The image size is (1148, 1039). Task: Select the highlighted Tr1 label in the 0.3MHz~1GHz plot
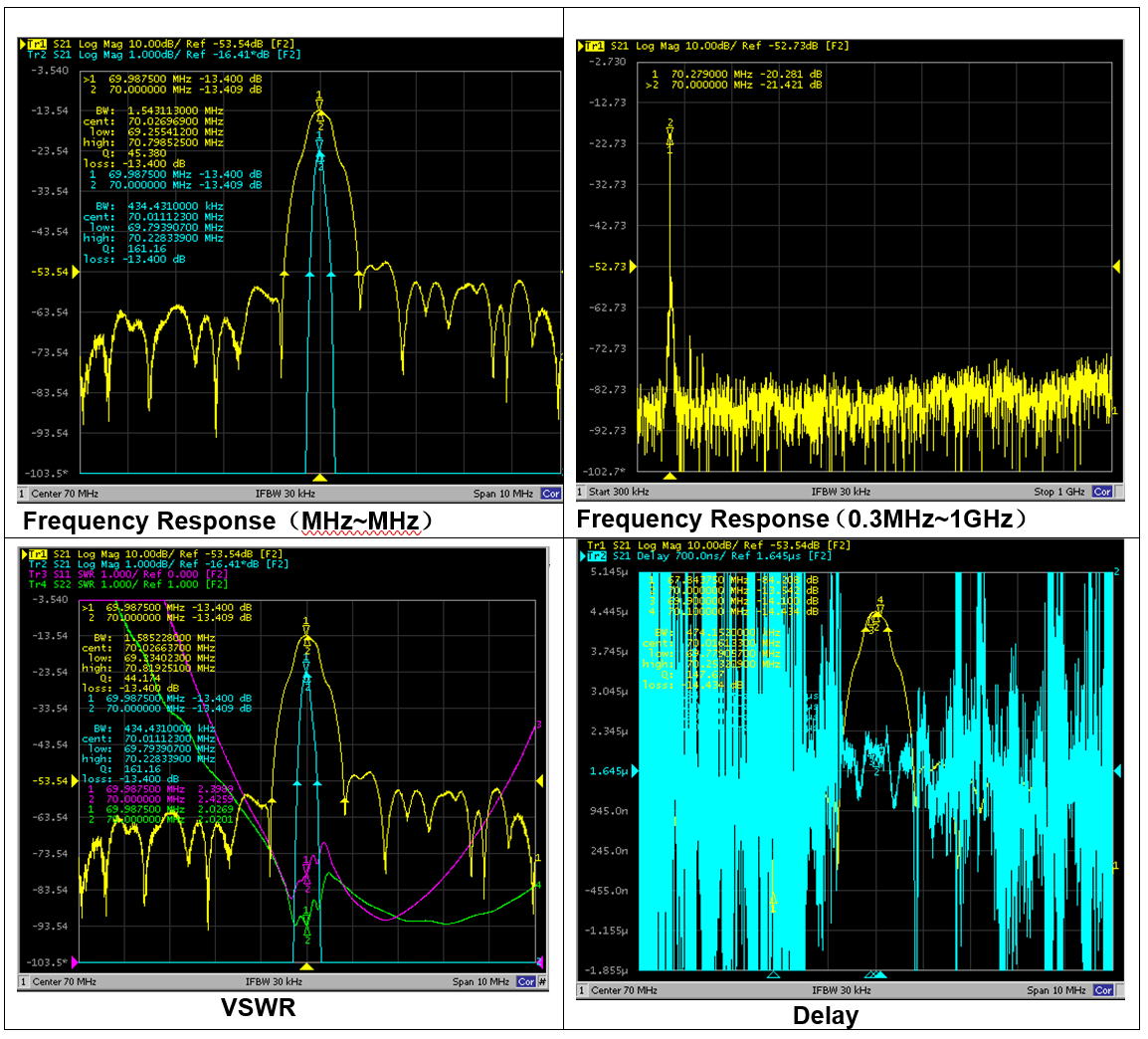595,46
